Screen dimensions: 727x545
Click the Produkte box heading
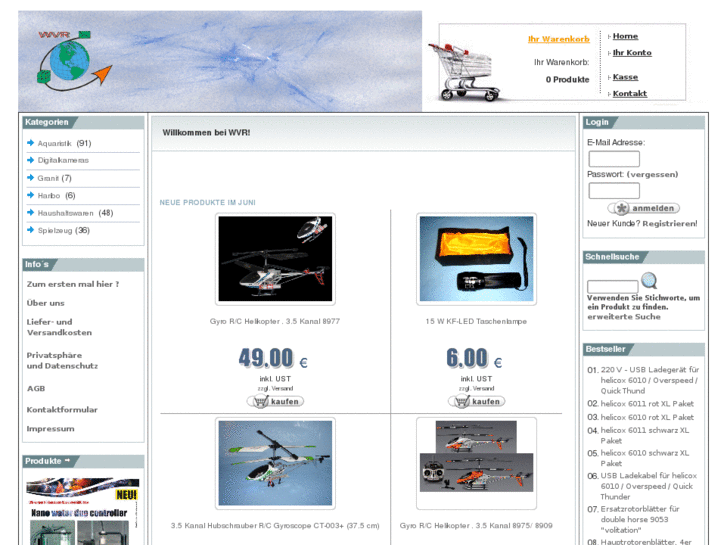[x=43, y=461]
